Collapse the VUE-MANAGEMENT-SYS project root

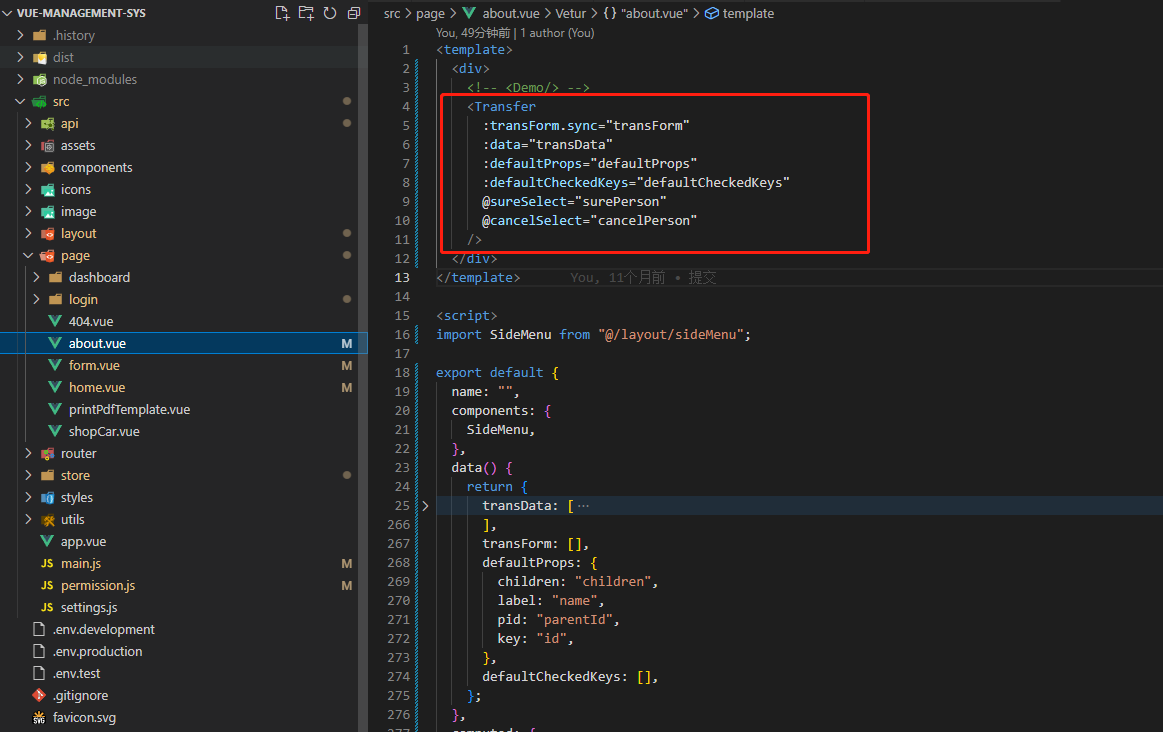[x=7, y=13]
